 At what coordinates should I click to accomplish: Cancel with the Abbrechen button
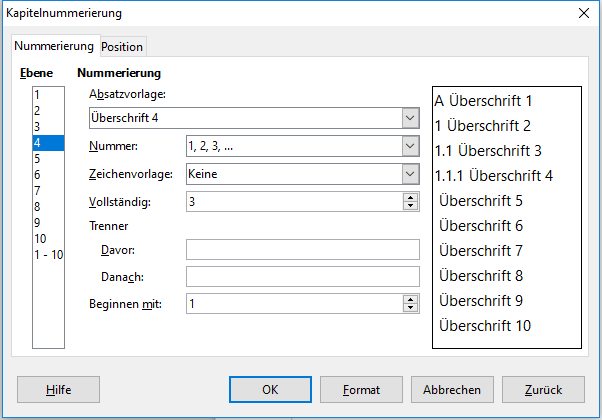tap(452, 390)
